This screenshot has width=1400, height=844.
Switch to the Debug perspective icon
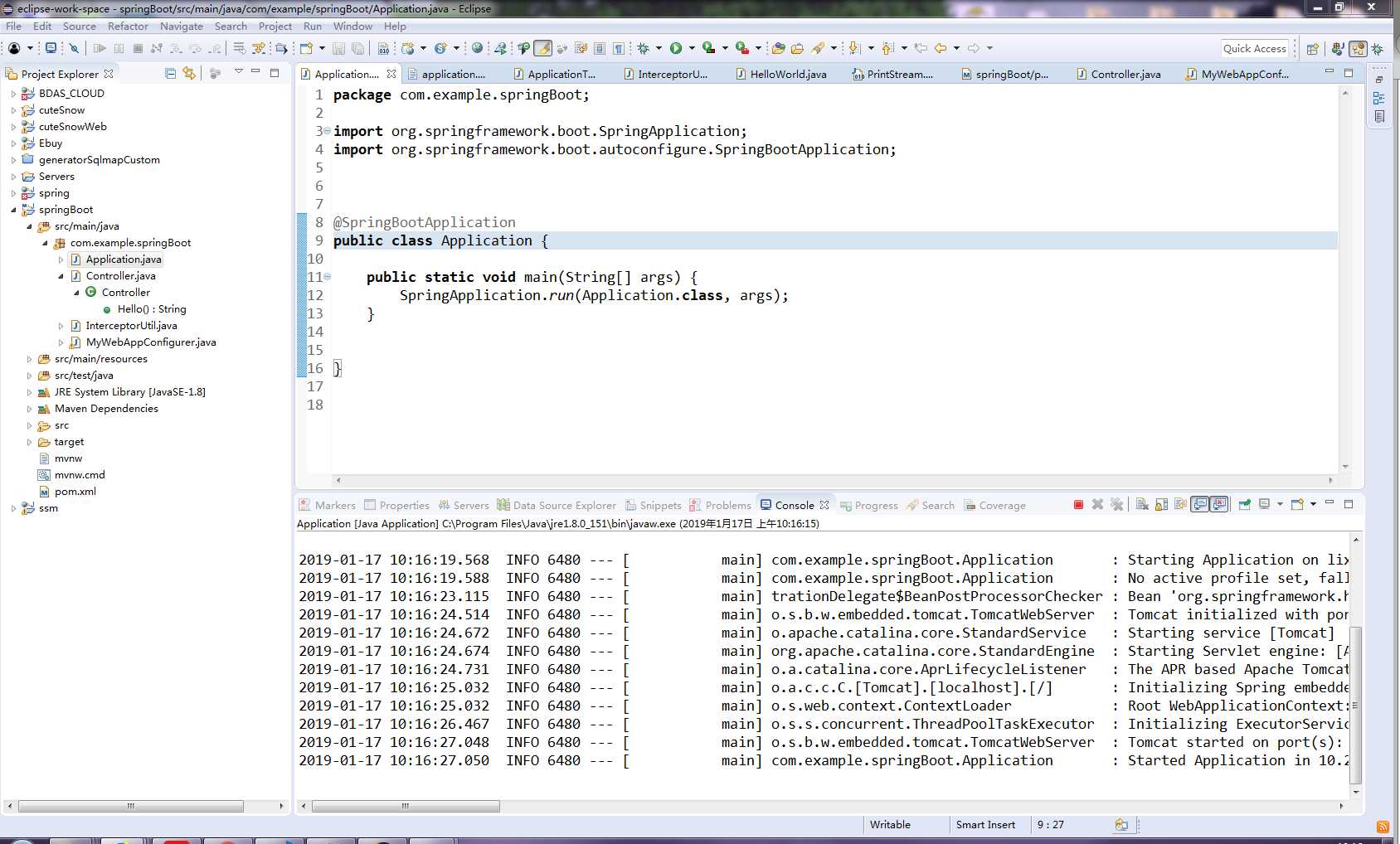point(1378,49)
